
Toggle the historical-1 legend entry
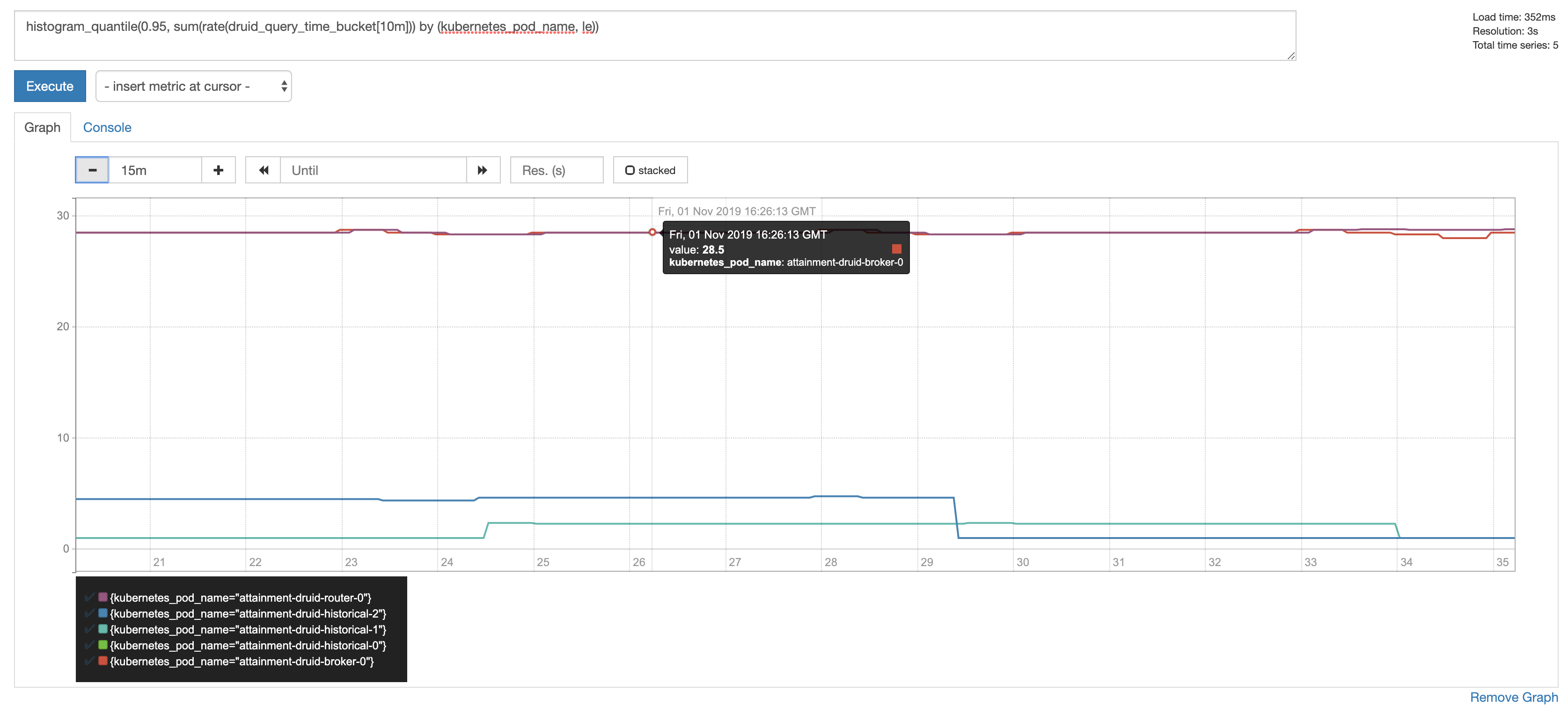click(x=248, y=629)
